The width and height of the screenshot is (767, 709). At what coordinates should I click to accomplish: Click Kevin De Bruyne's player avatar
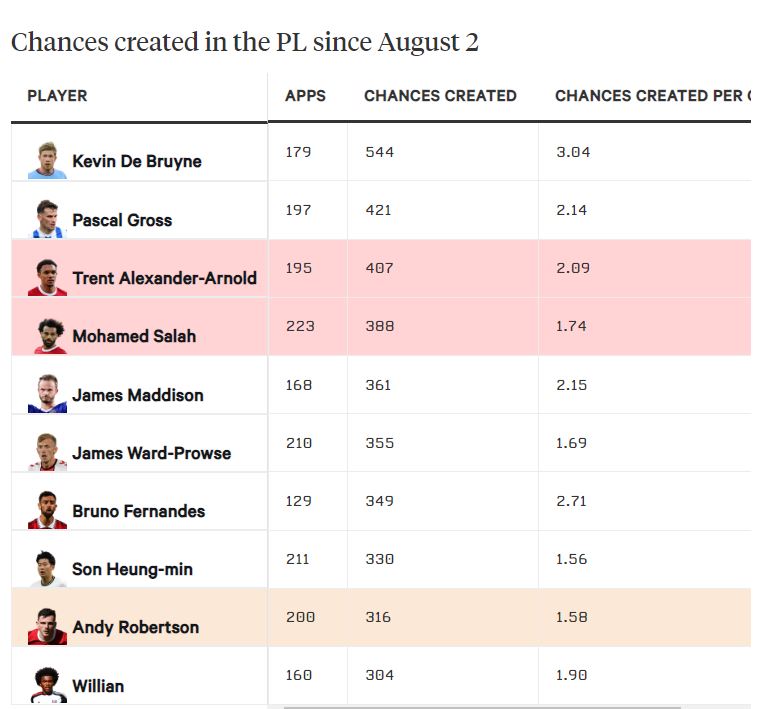pos(47,160)
